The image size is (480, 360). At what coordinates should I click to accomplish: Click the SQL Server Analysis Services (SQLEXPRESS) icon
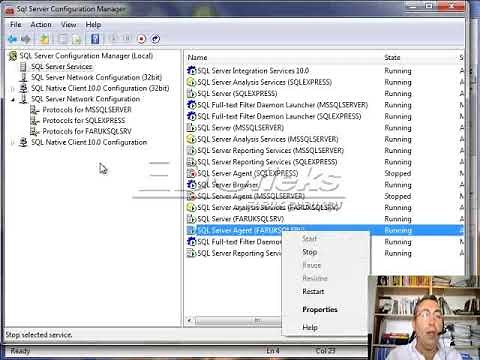[x=191, y=82]
